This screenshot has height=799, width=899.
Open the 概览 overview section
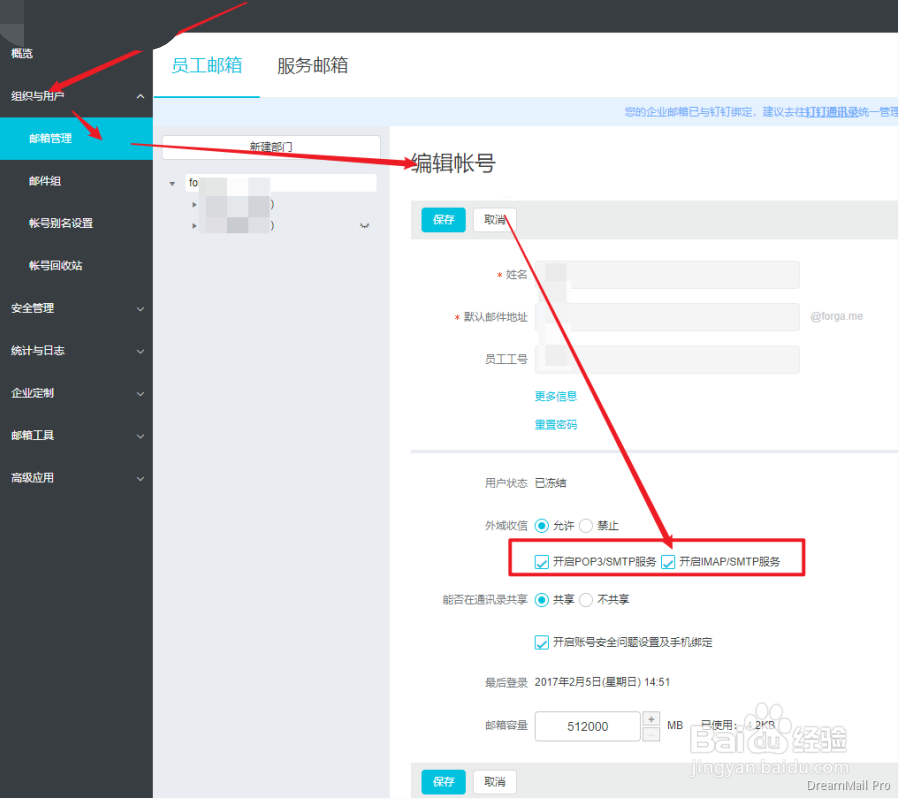pos(22,53)
